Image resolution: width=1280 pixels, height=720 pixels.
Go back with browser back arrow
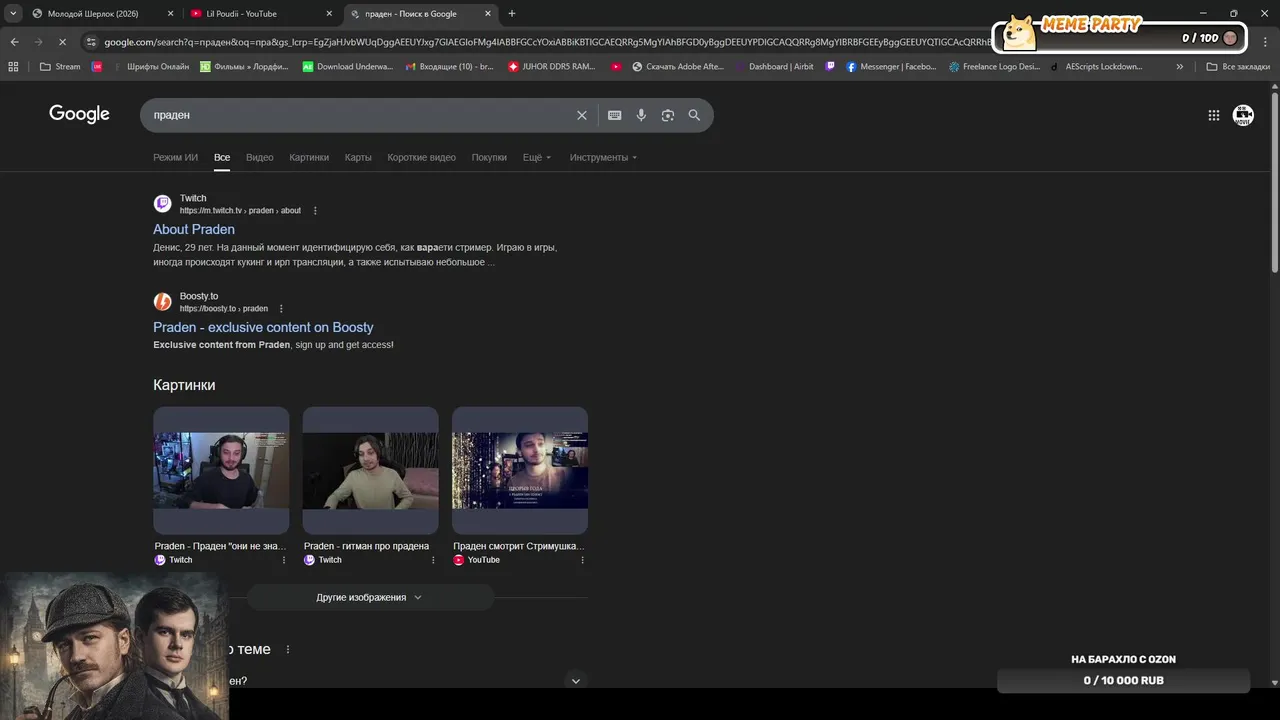(14, 42)
